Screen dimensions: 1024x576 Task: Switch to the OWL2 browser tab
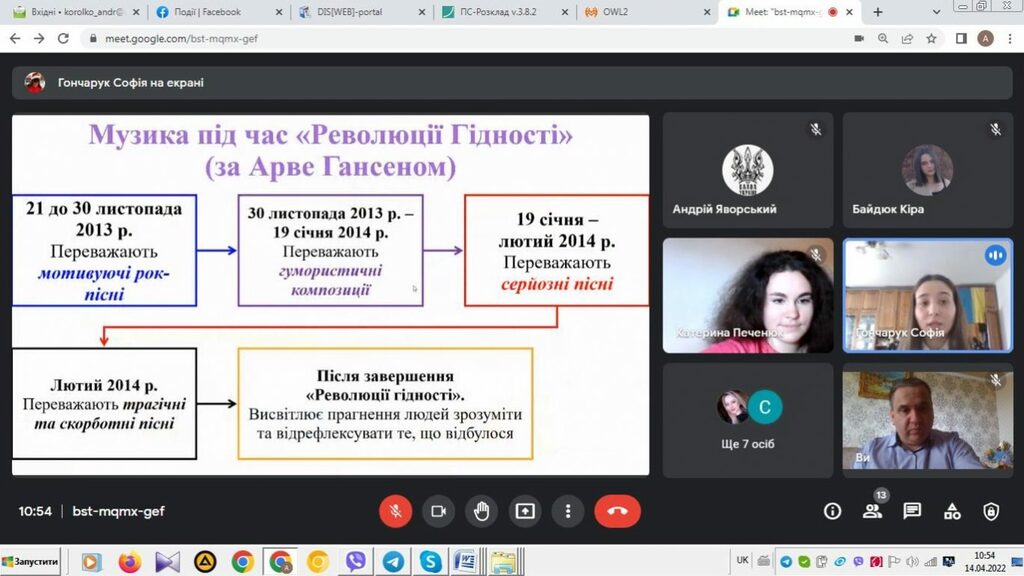point(645,12)
